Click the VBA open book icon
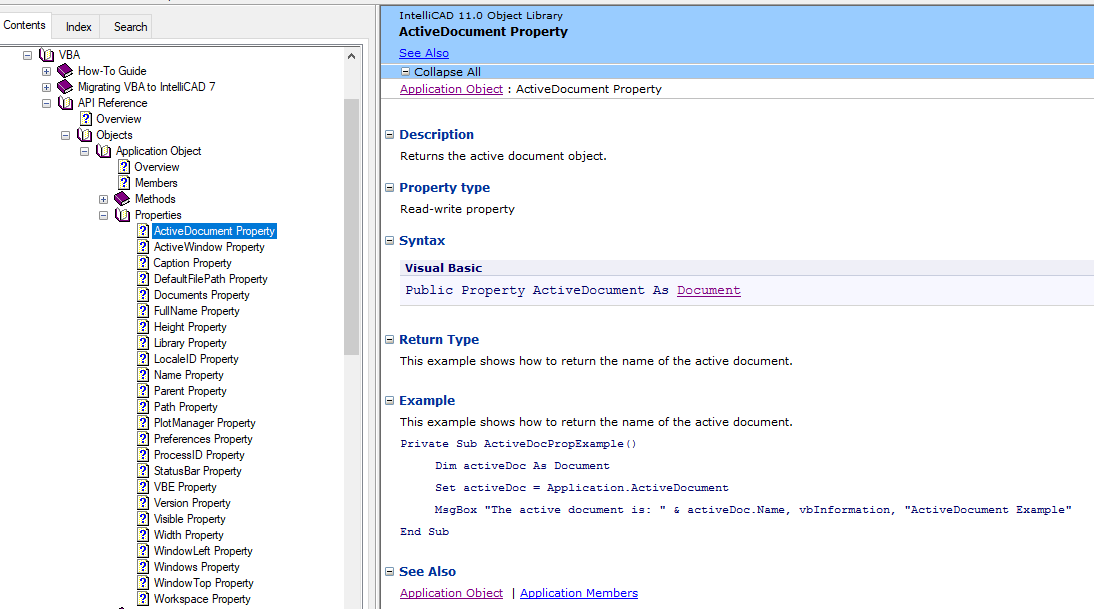The height and width of the screenshot is (609, 1094). pos(47,54)
